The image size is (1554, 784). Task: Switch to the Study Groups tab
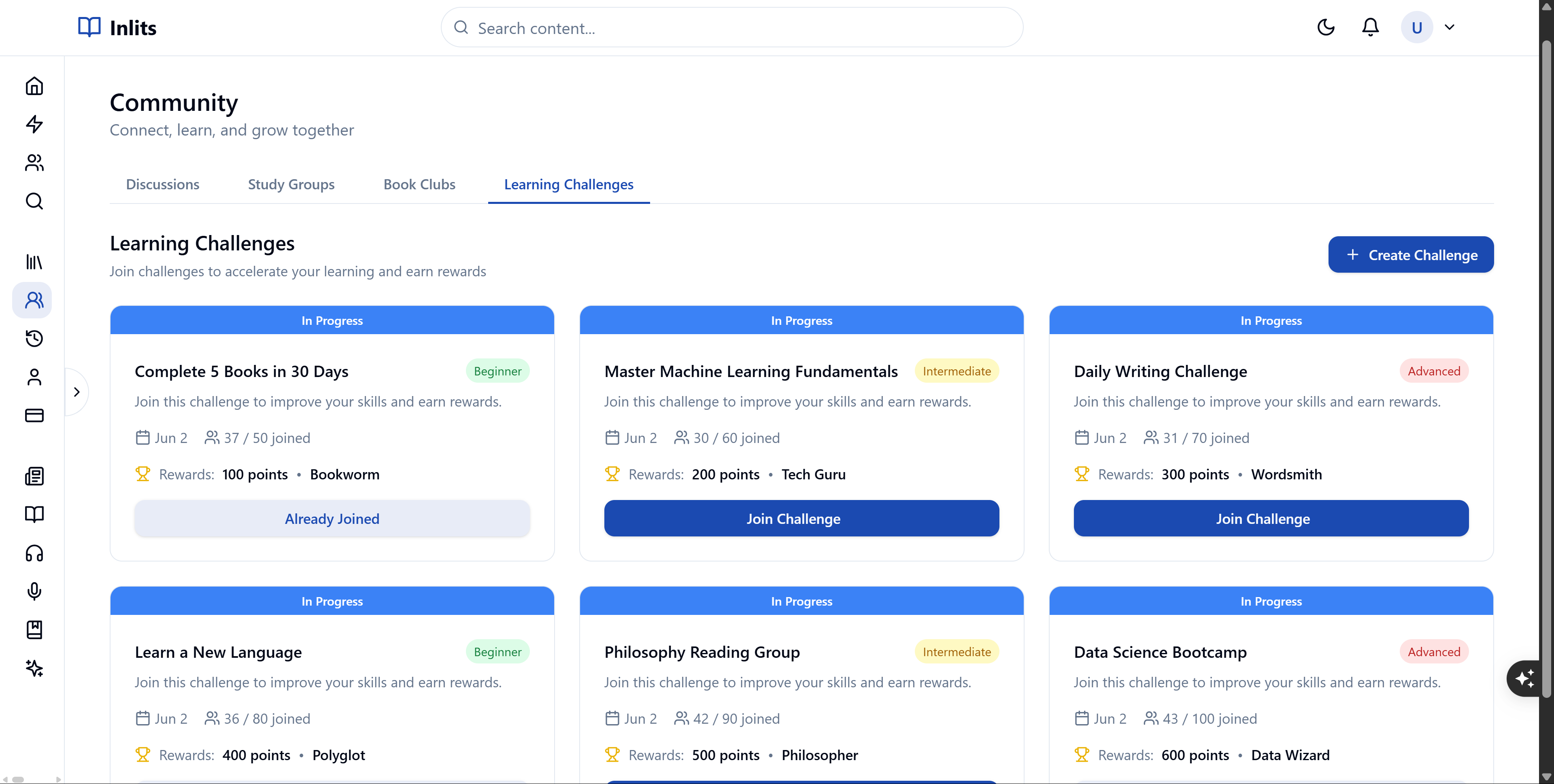[291, 184]
